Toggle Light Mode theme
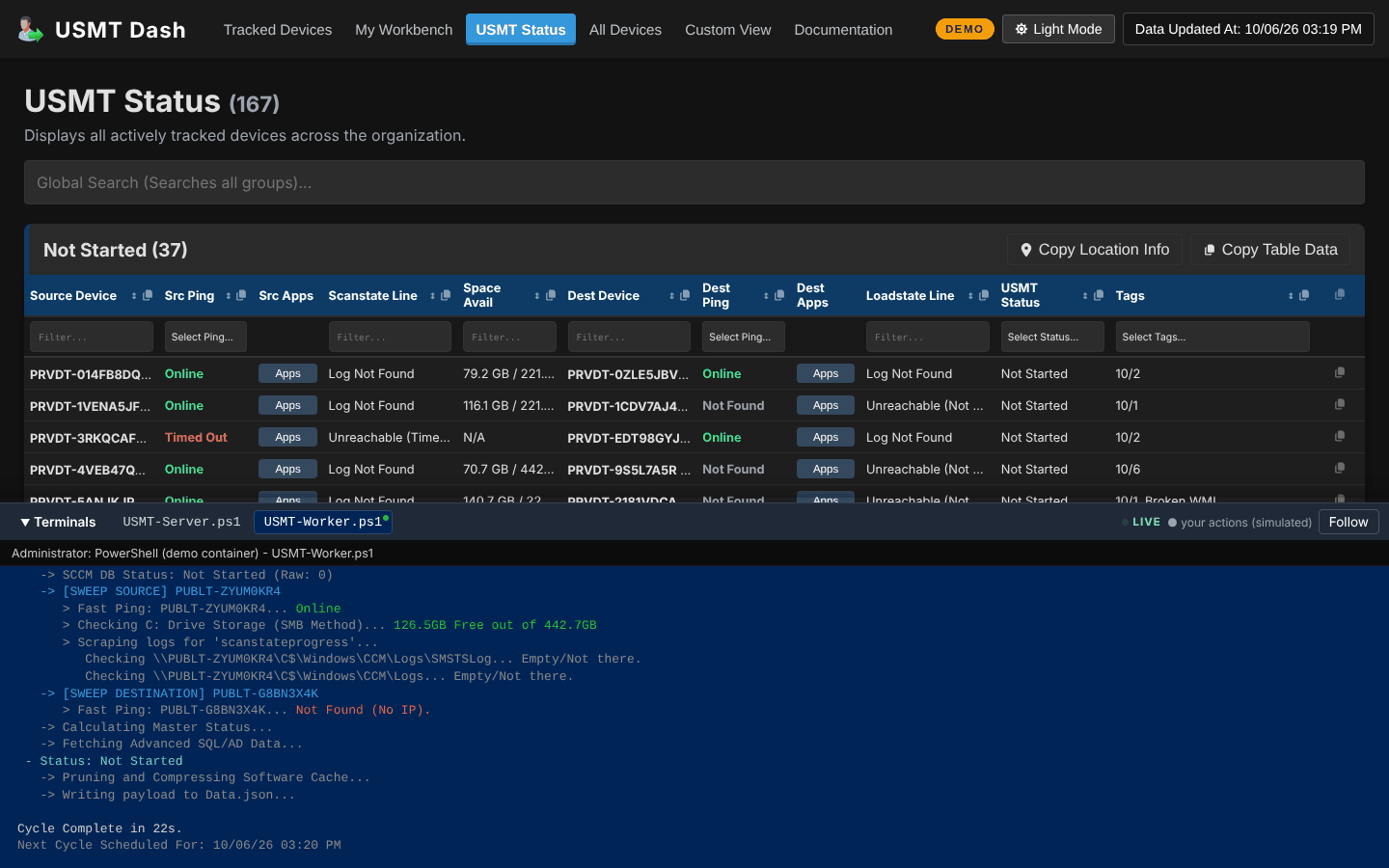1389x868 pixels. pyautogui.click(x=1058, y=29)
